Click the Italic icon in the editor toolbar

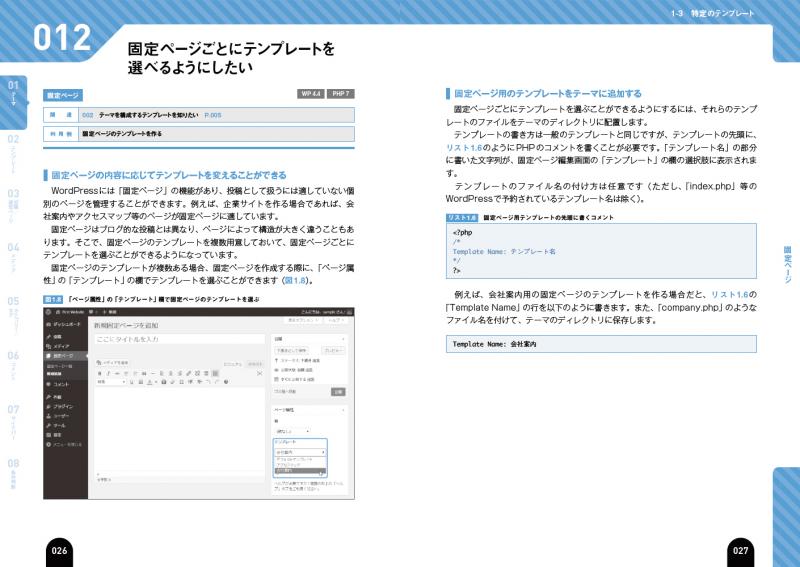pos(108,374)
